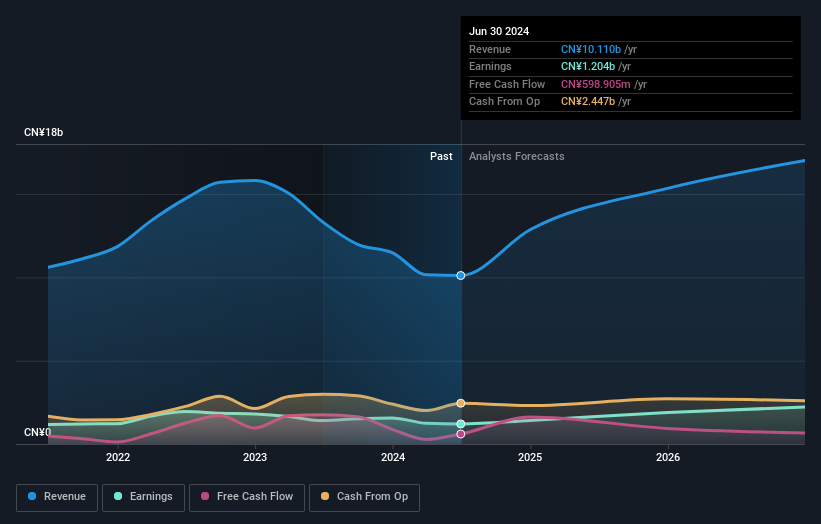
Task: Toggle the Earnings legend button
Action: coord(143,497)
